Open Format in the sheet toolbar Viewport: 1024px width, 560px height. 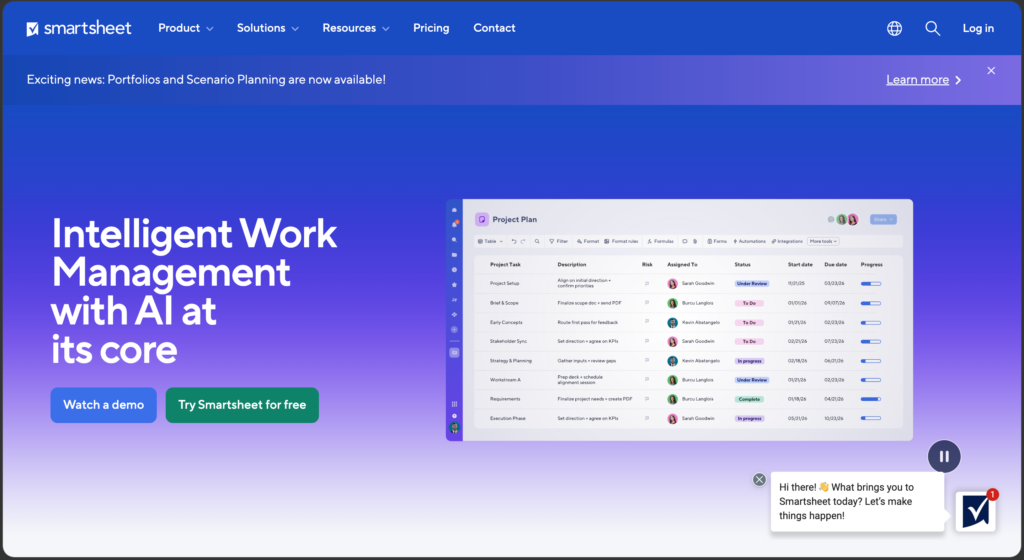click(x=588, y=241)
